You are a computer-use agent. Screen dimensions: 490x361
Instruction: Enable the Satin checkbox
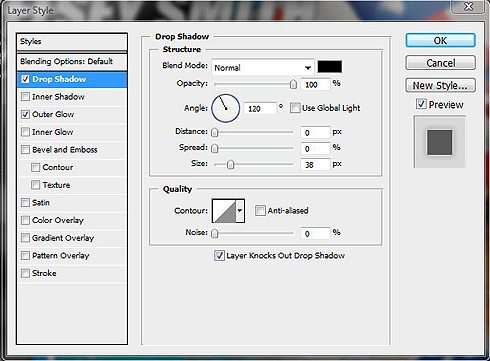point(25,202)
